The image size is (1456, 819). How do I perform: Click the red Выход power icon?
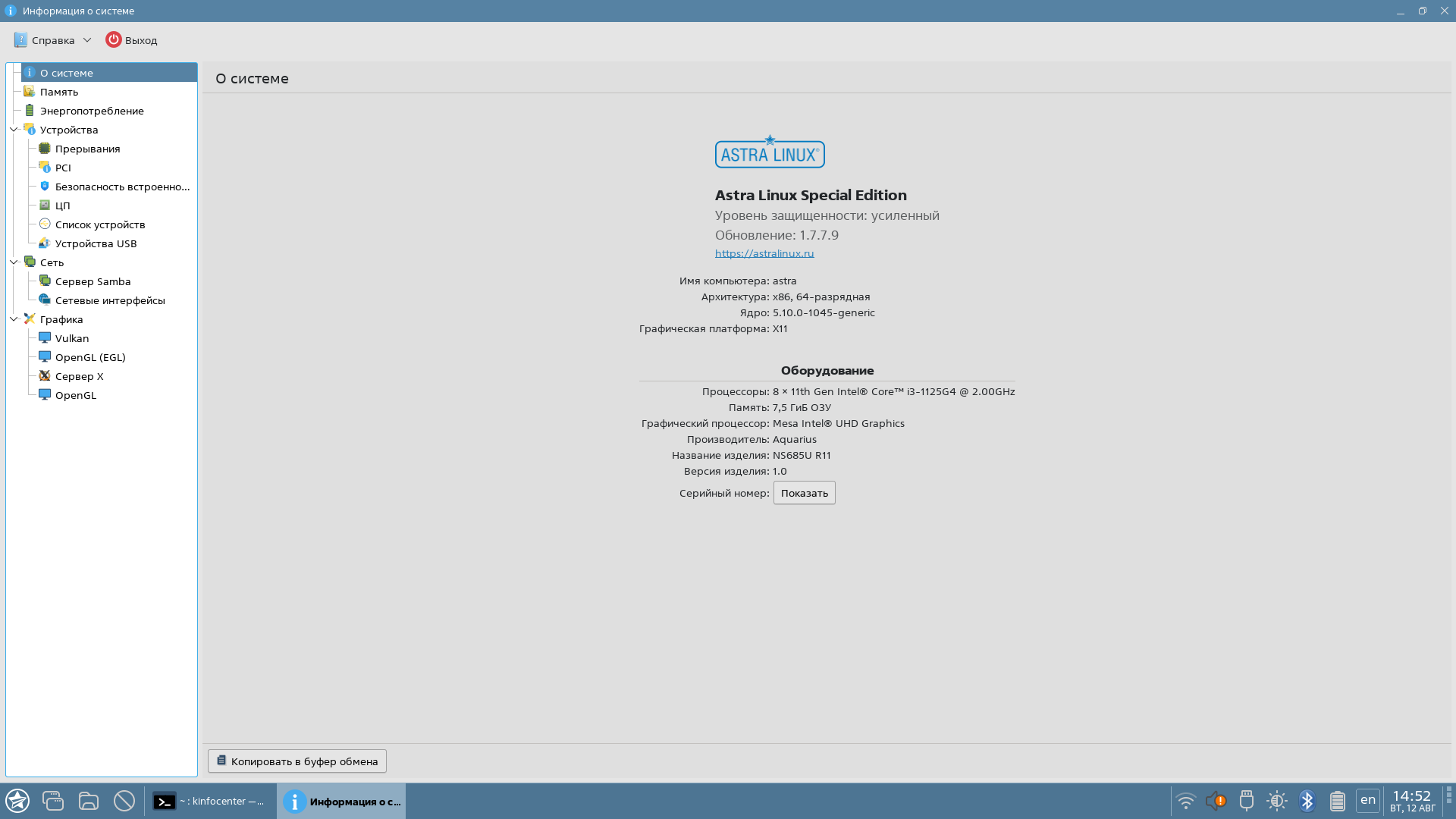pyautogui.click(x=113, y=40)
